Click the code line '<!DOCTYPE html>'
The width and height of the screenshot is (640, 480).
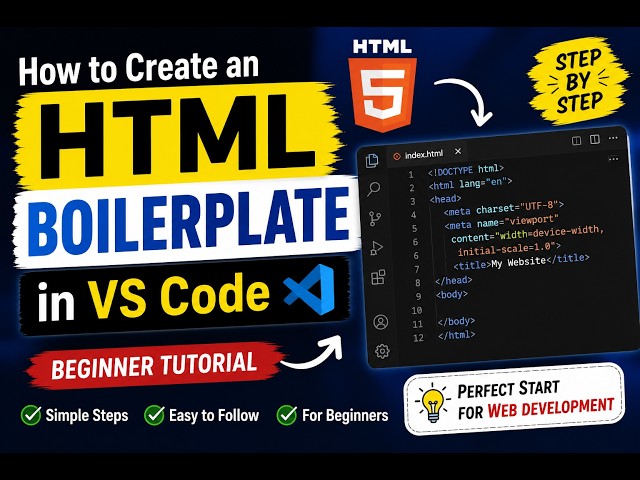pyautogui.click(x=466, y=170)
